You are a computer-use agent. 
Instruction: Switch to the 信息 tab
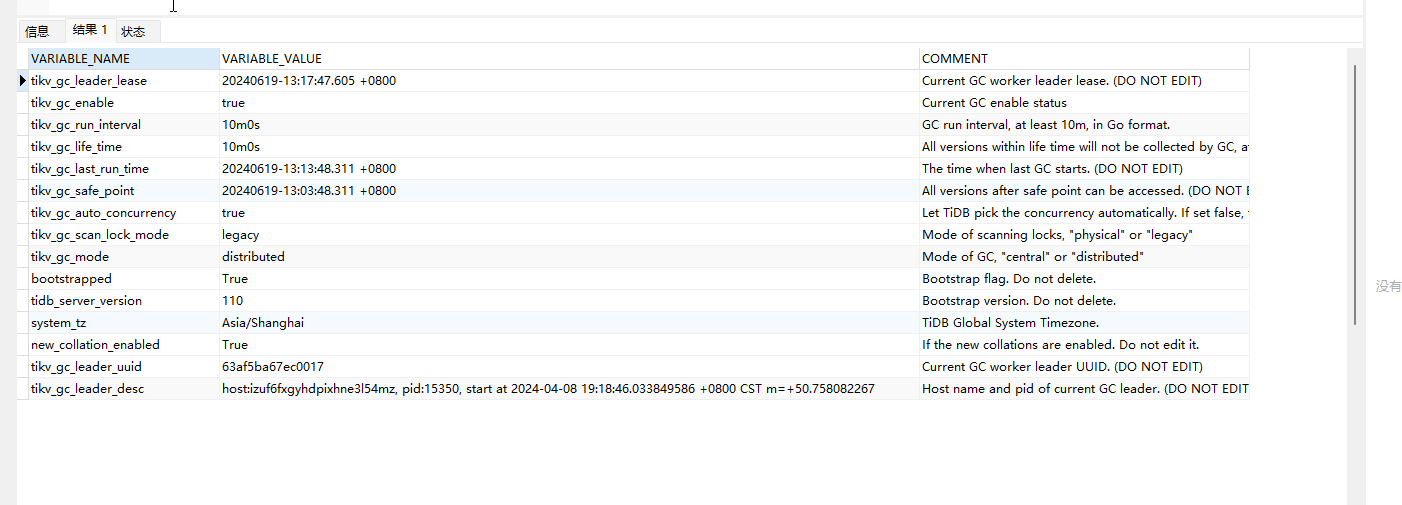37,32
